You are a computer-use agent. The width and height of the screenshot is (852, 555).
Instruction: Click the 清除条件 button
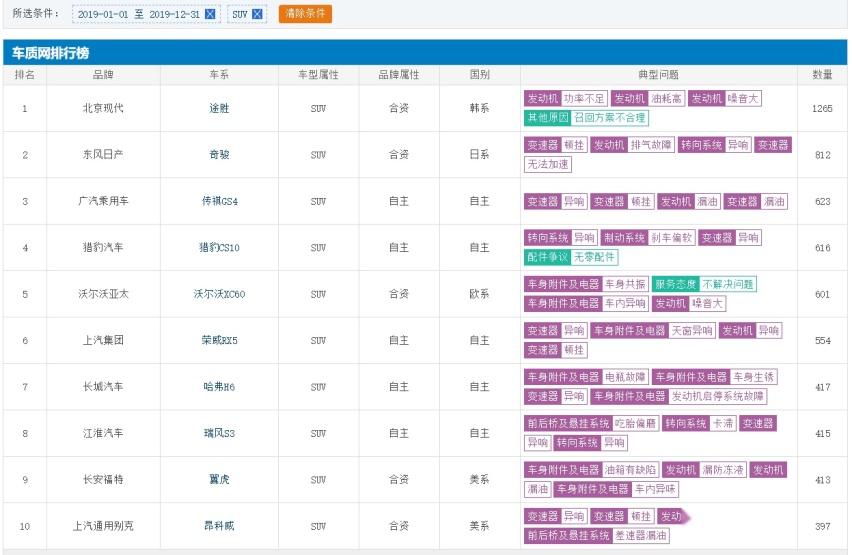(x=305, y=14)
